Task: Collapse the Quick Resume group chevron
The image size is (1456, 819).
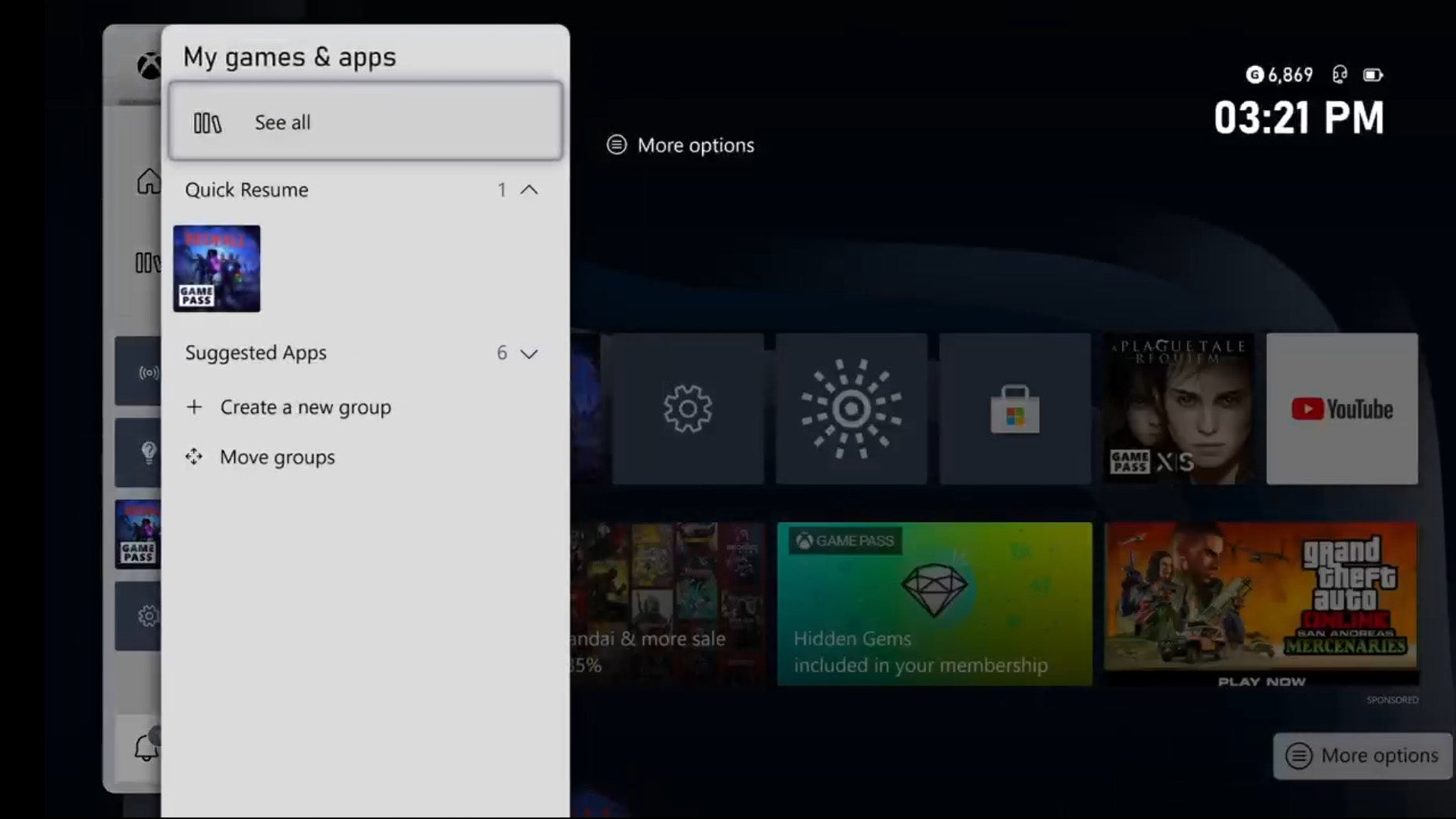Action: tap(529, 190)
